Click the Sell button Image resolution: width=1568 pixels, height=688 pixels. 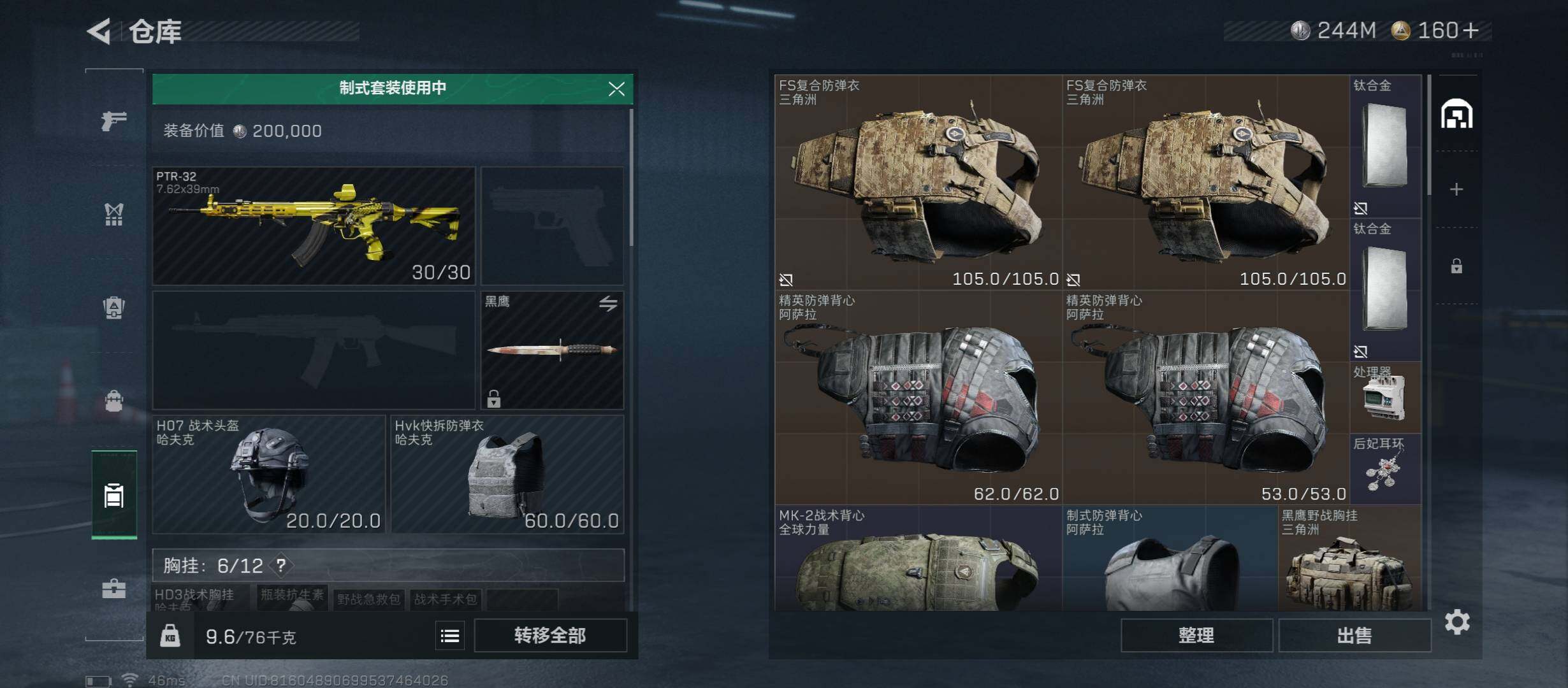[1354, 635]
